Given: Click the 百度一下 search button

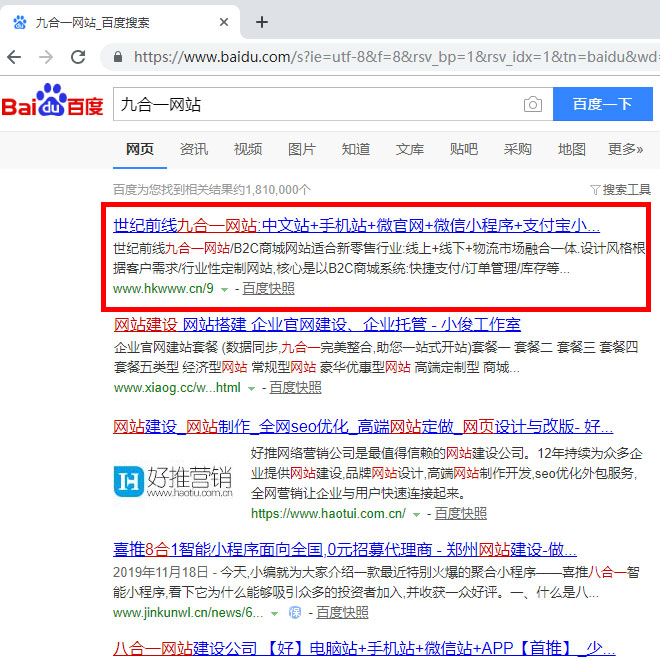Looking at the screenshot, I should tap(602, 104).
